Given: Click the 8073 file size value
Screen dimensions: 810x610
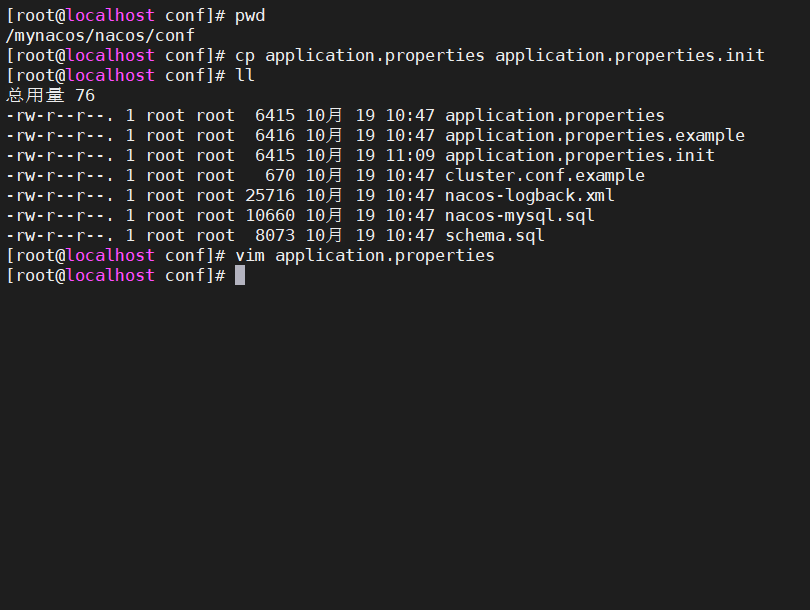Looking at the screenshot, I should click(x=275, y=235).
